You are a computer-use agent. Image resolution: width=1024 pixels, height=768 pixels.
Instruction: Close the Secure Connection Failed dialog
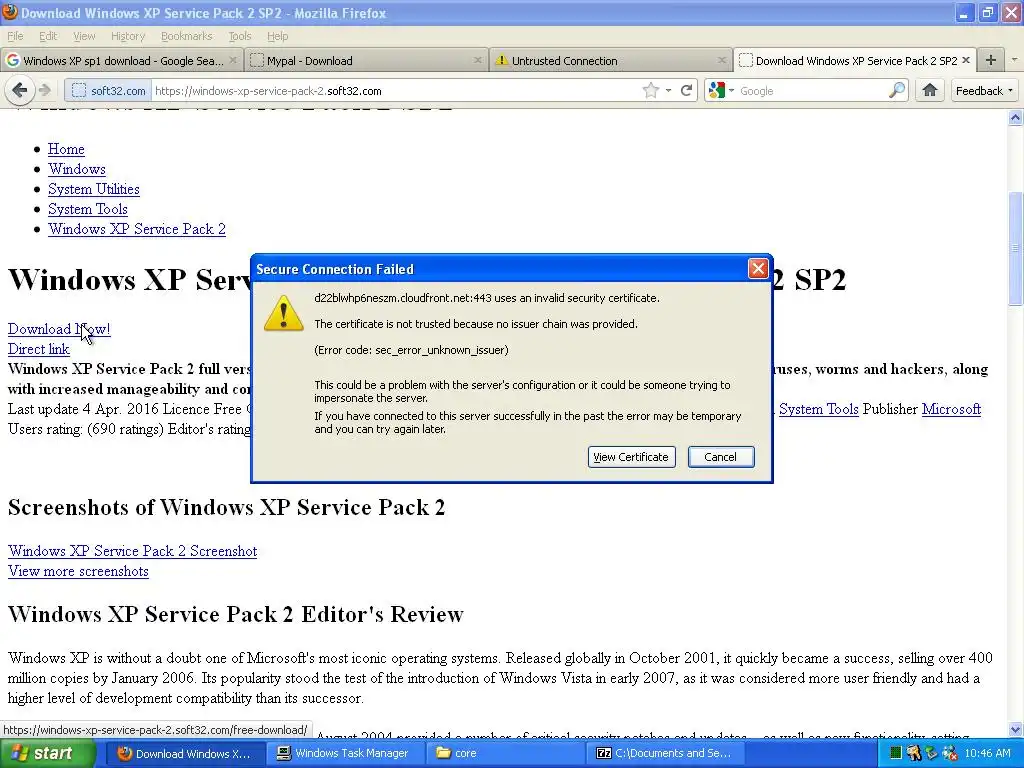point(758,268)
